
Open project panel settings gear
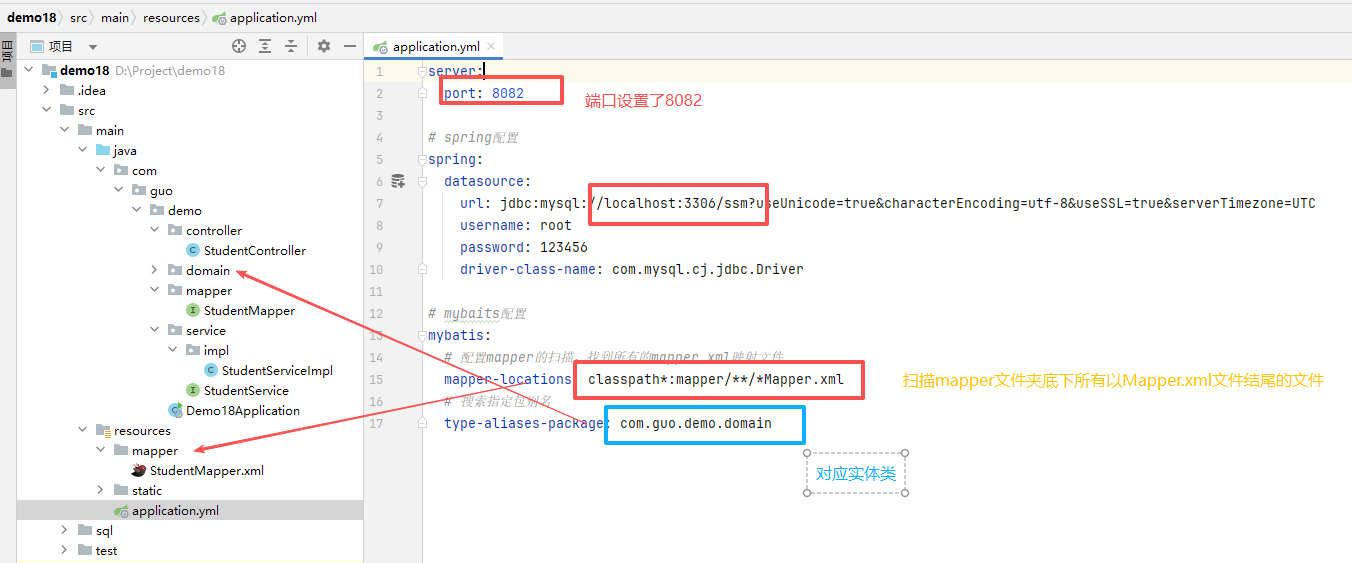(x=323, y=46)
